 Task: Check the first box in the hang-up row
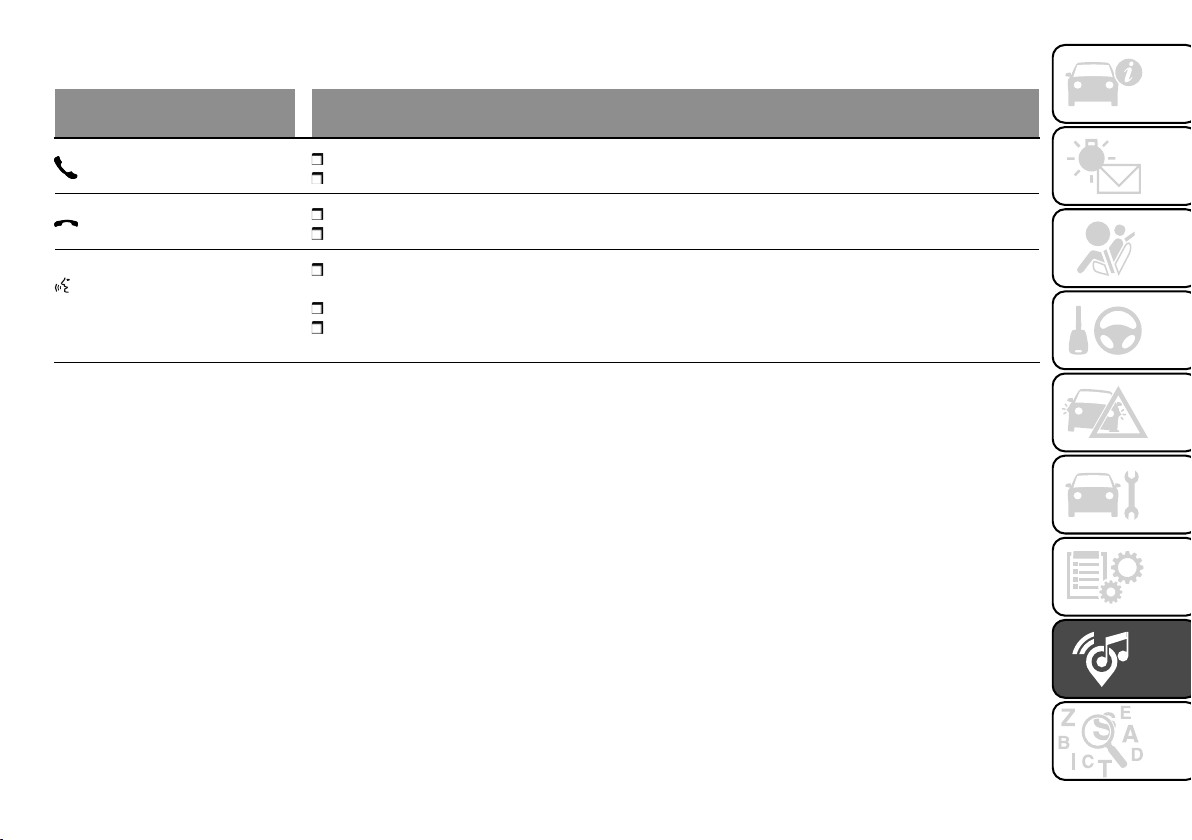(x=317, y=214)
